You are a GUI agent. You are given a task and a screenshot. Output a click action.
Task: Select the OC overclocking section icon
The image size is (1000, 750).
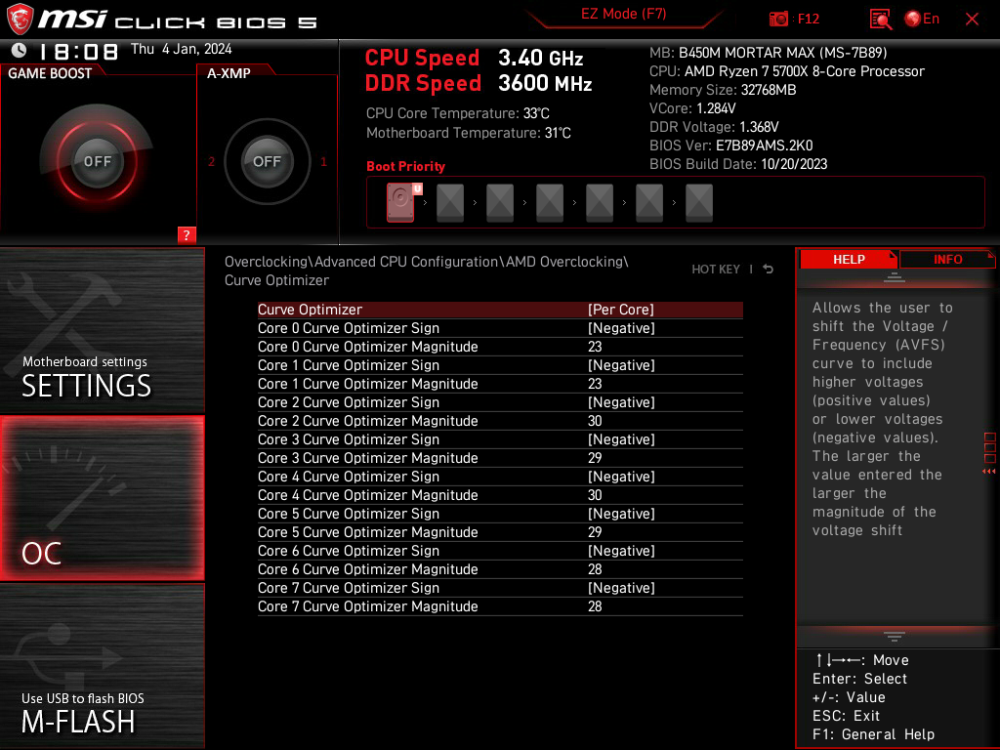click(x=102, y=497)
